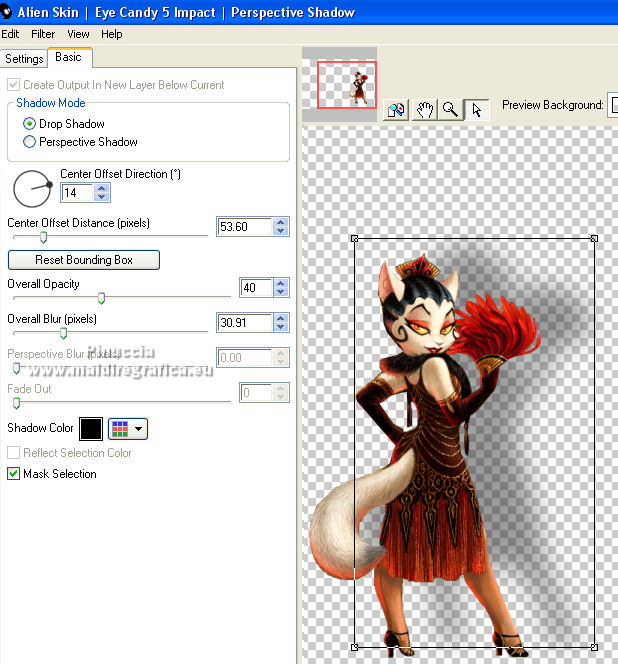Click the Overall Opacity value field
Viewport: 618px width, 664px height.
point(256,288)
